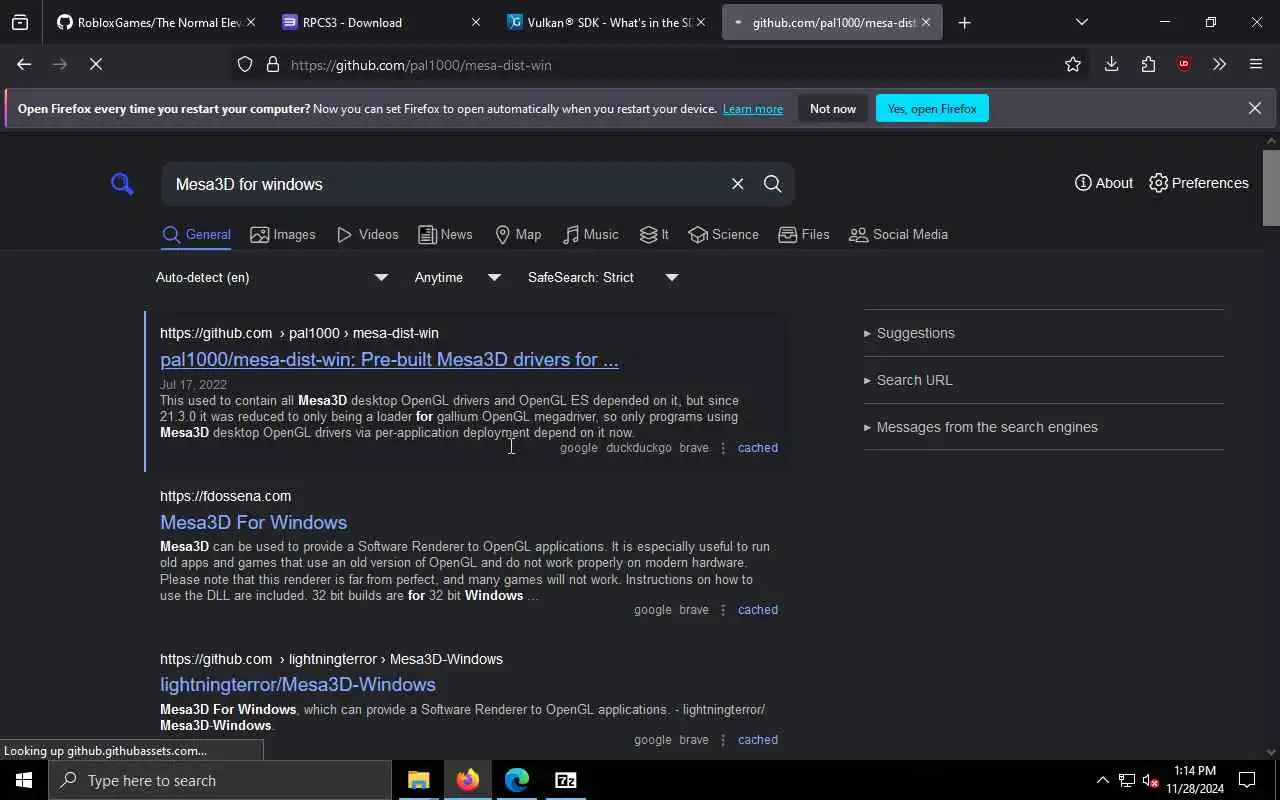Image resolution: width=1280 pixels, height=800 pixels.
Task: Open tracking protection shield icon
Action: (x=245, y=65)
